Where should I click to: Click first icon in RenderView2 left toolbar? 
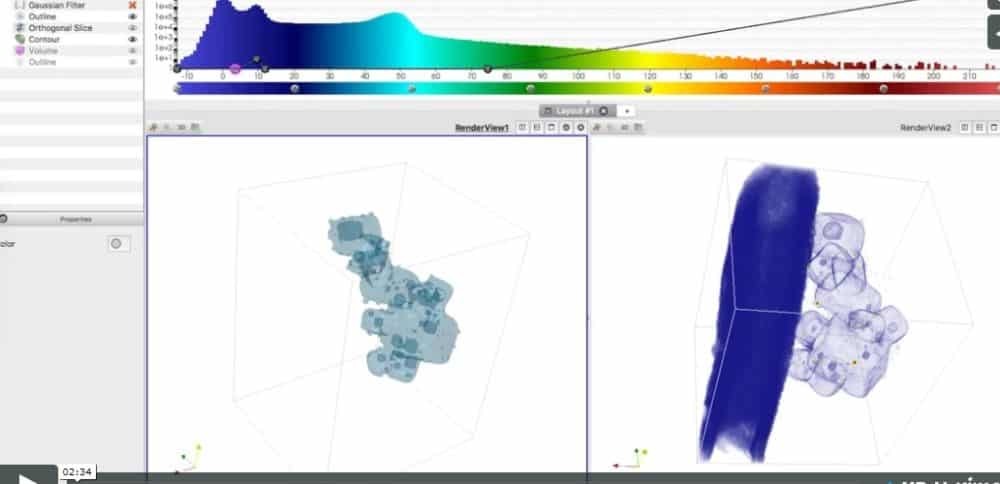click(596, 128)
